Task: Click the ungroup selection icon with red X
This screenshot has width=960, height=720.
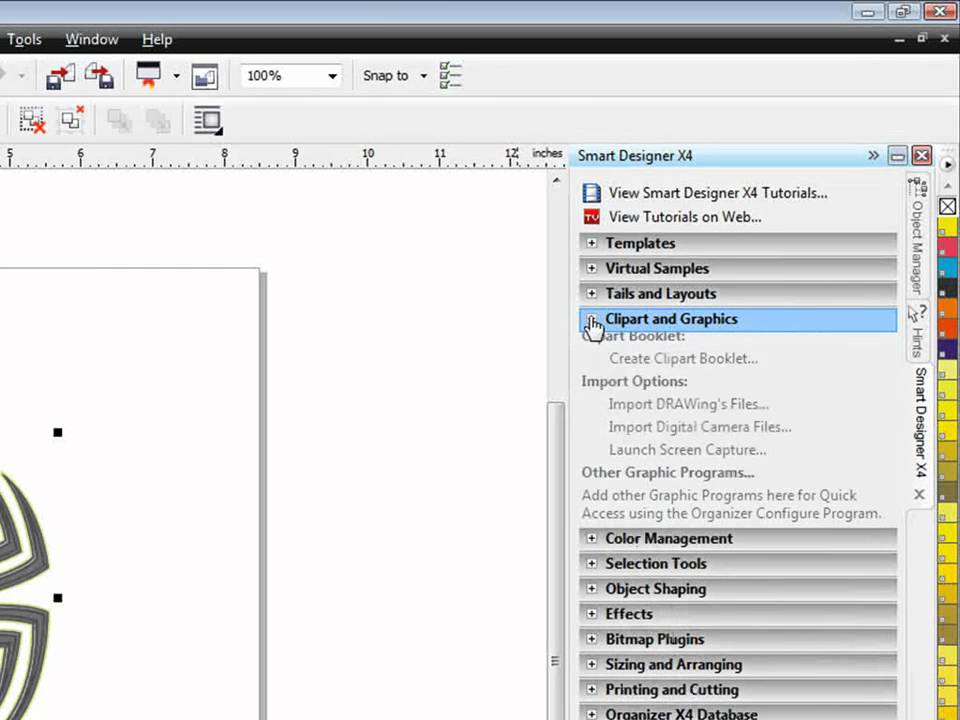Action: click(x=32, y=119)
